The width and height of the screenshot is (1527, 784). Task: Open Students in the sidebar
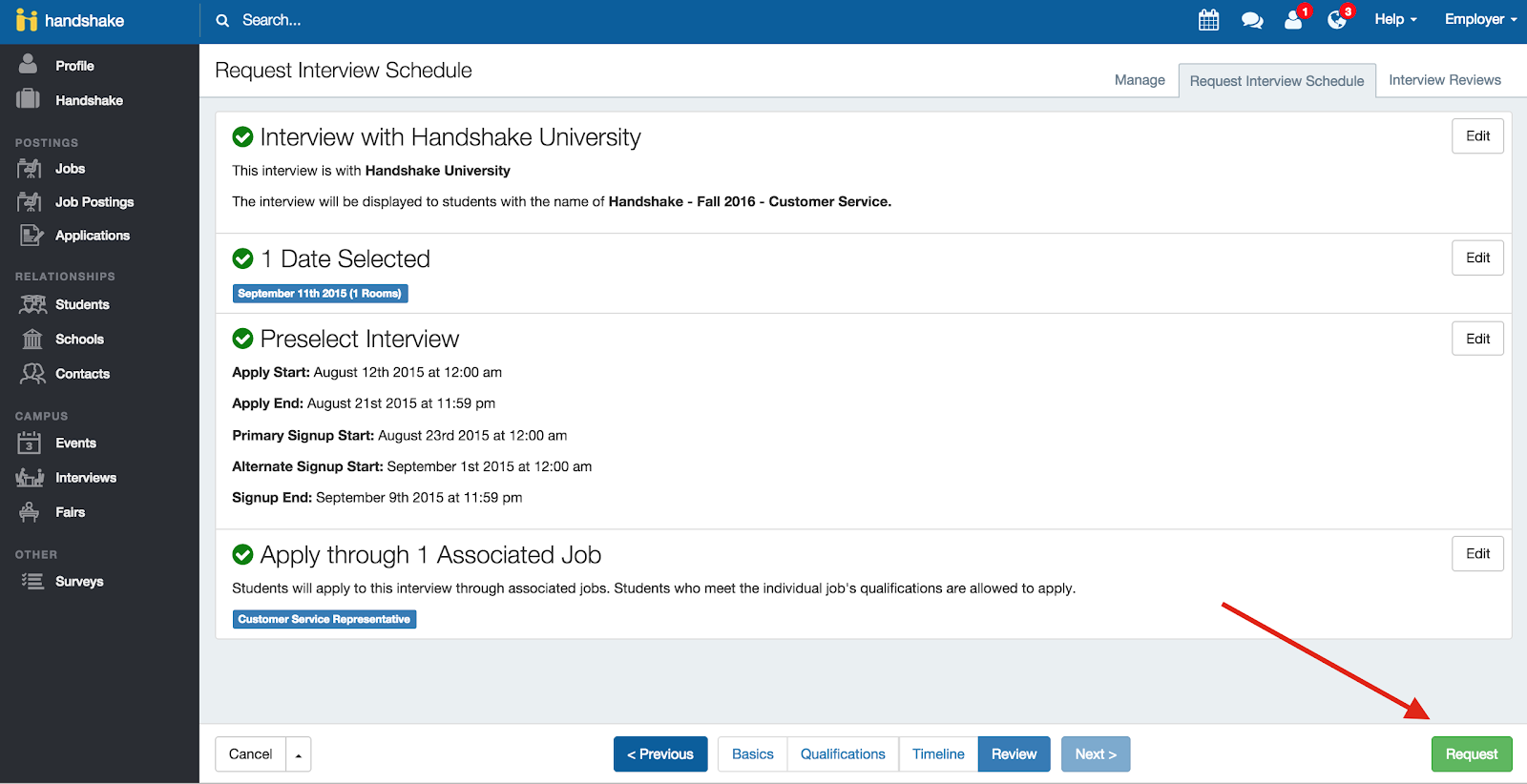82,305
